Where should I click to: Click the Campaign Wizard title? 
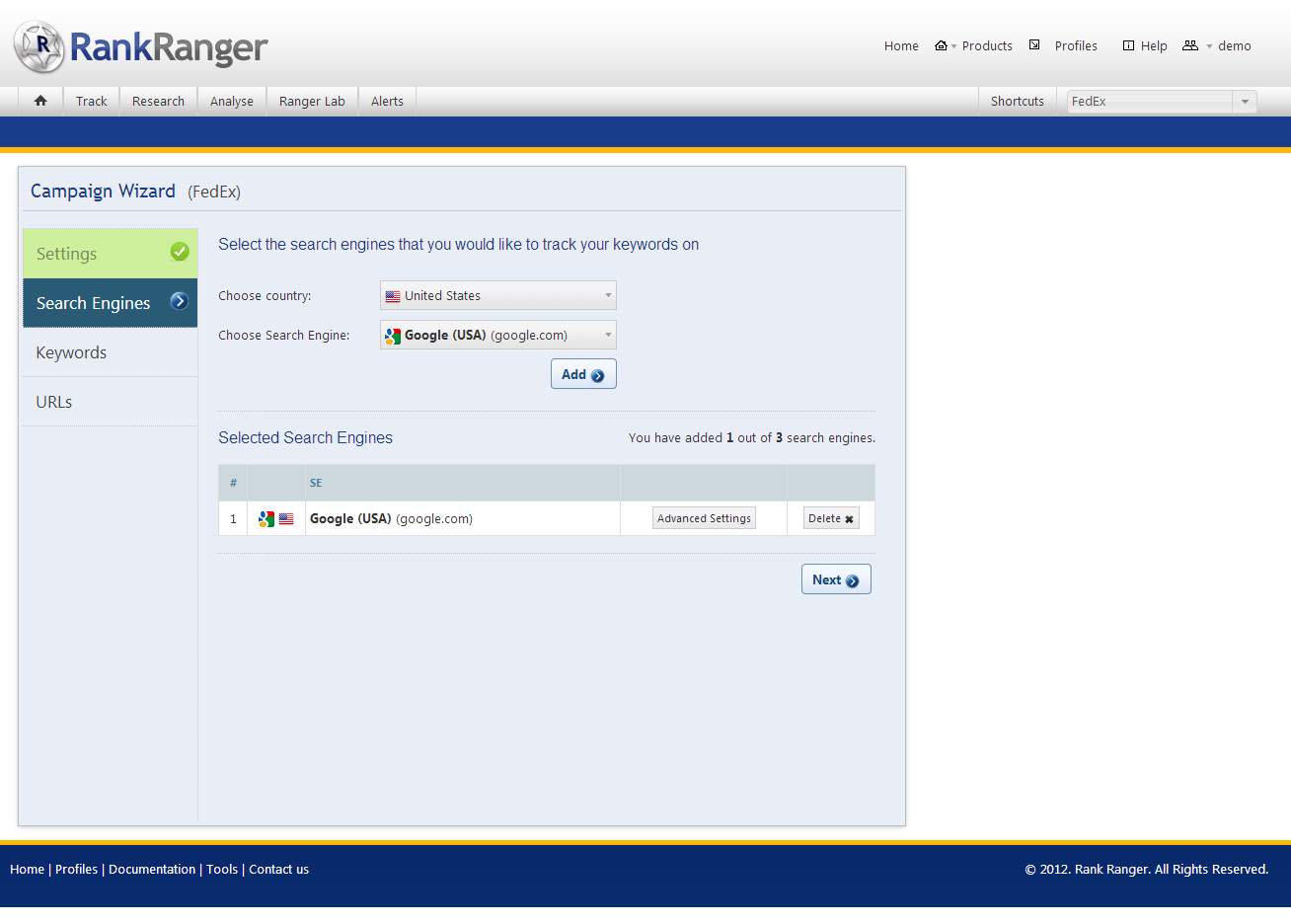[103, 191]
